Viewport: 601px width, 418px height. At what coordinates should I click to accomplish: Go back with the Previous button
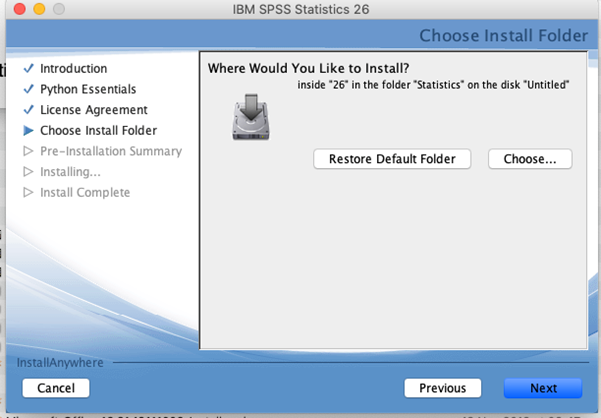[443, 388]
